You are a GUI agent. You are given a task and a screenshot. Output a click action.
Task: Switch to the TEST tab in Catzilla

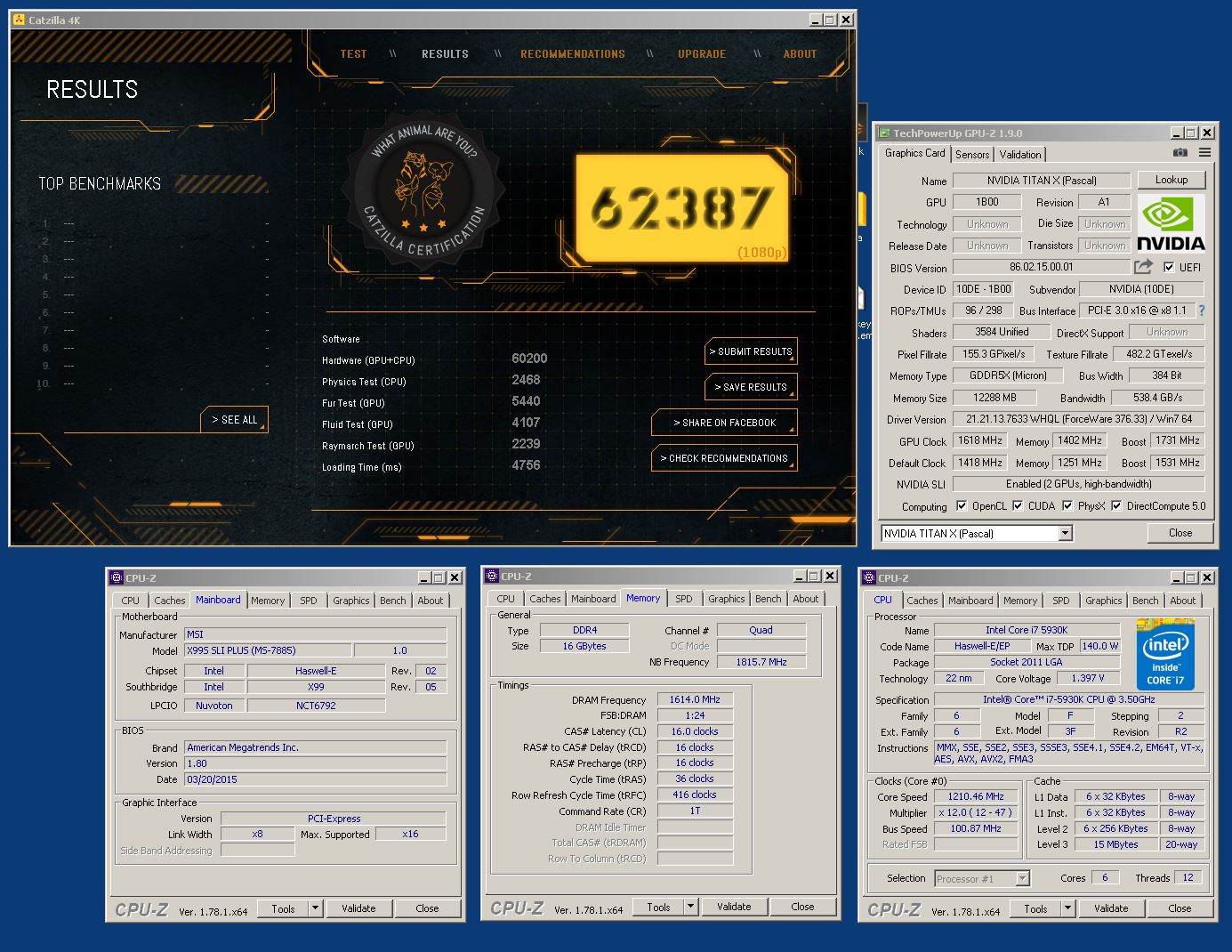click(353, 53)
